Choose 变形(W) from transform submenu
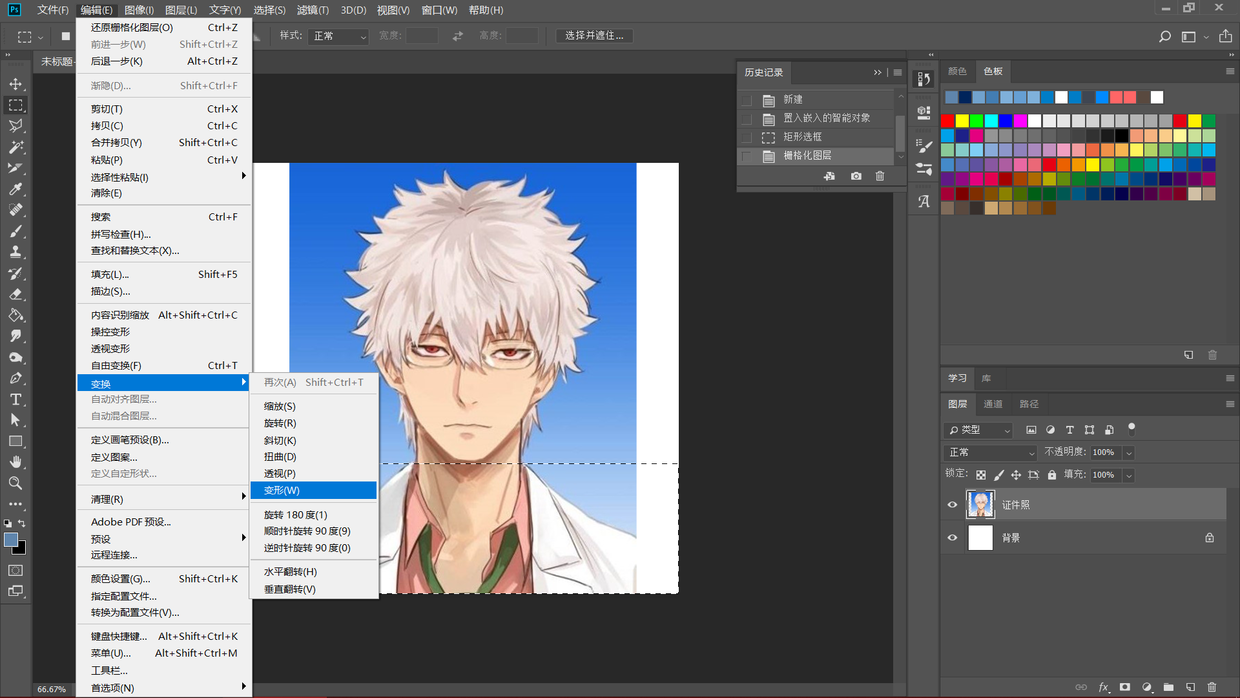Screen dimensions: 1240x698 [x=314, y=490]
